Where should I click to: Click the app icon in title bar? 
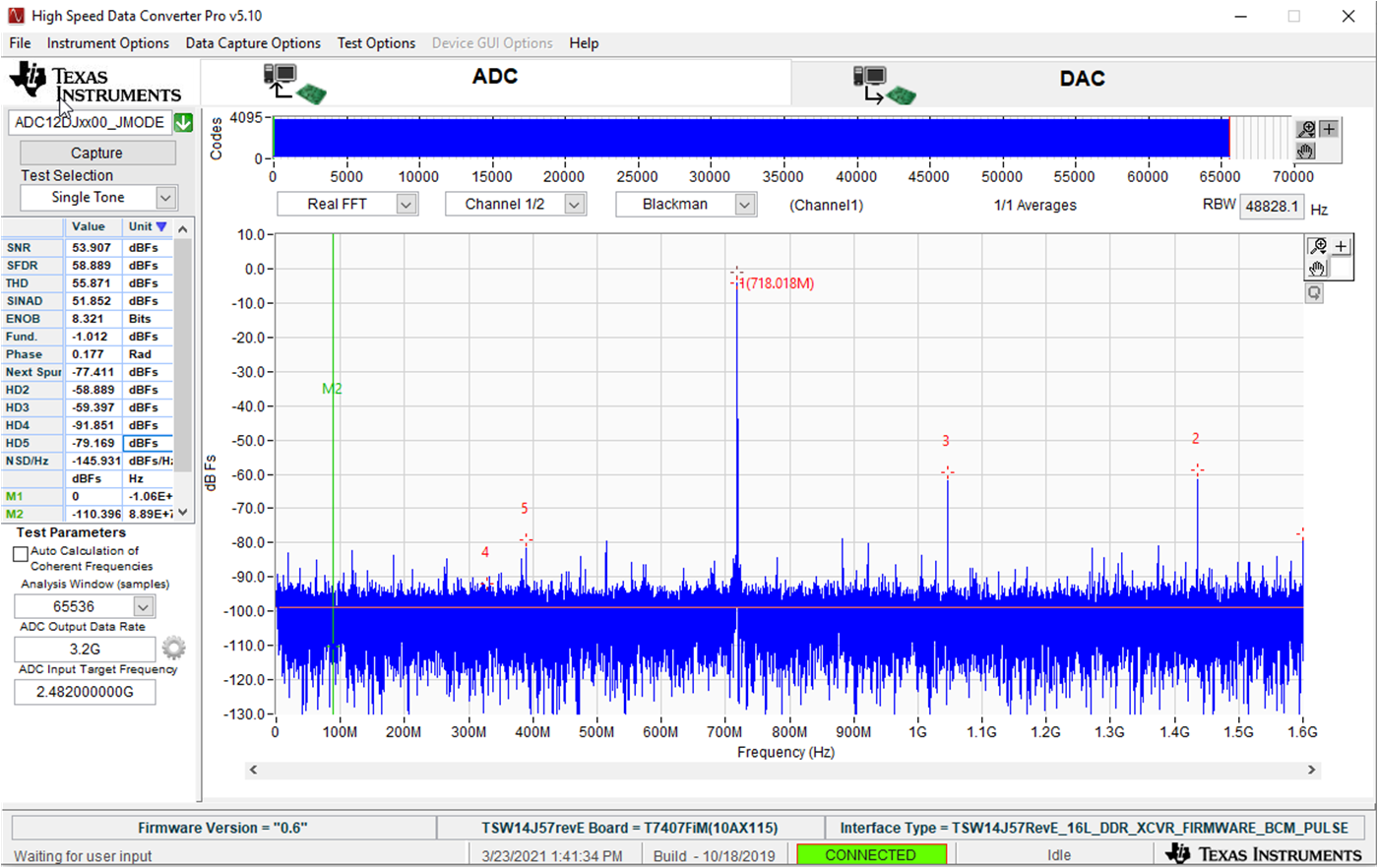[16, 16]
